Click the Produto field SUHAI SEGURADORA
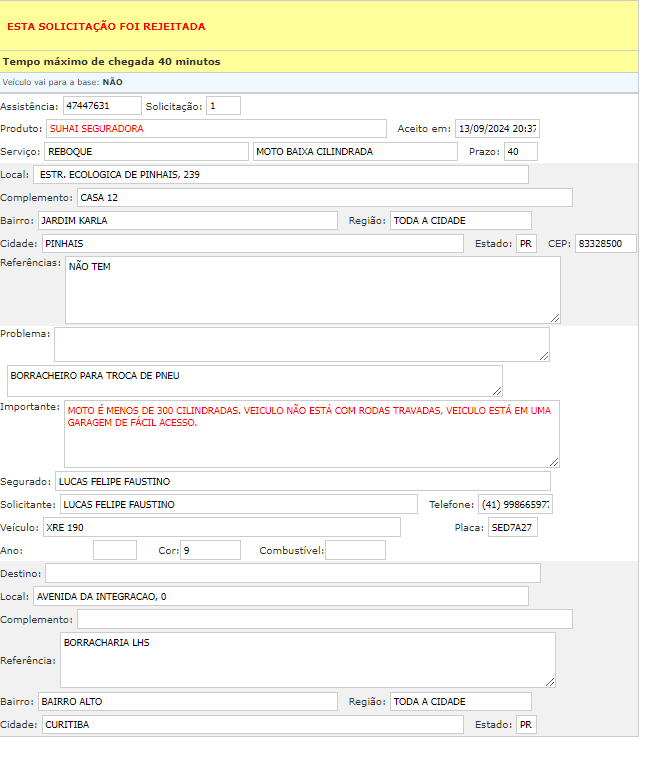This screenshot has height=761, width=650. (217, 129)
